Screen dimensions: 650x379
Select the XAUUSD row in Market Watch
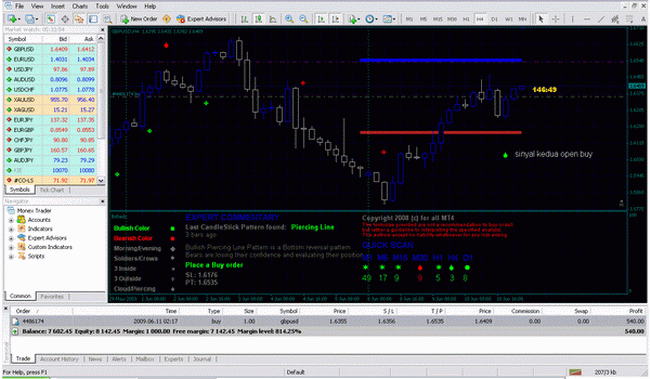coord(51,100)
